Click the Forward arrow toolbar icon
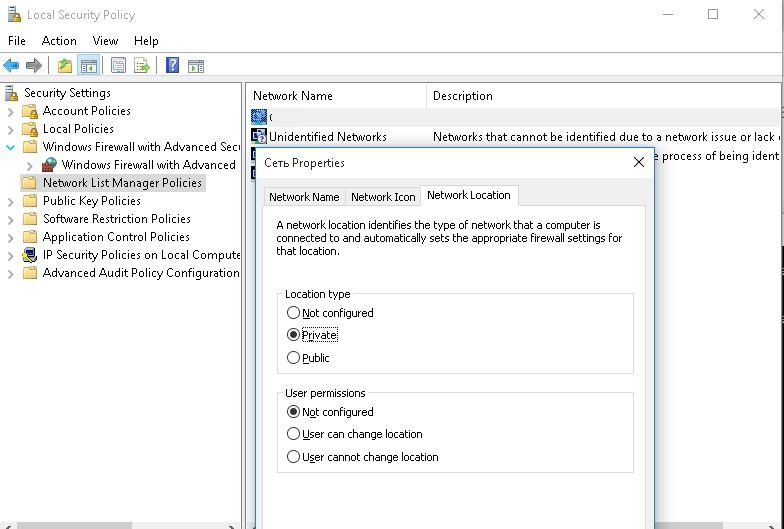This screenshot has height=529, width=784. tap(34, 66)
